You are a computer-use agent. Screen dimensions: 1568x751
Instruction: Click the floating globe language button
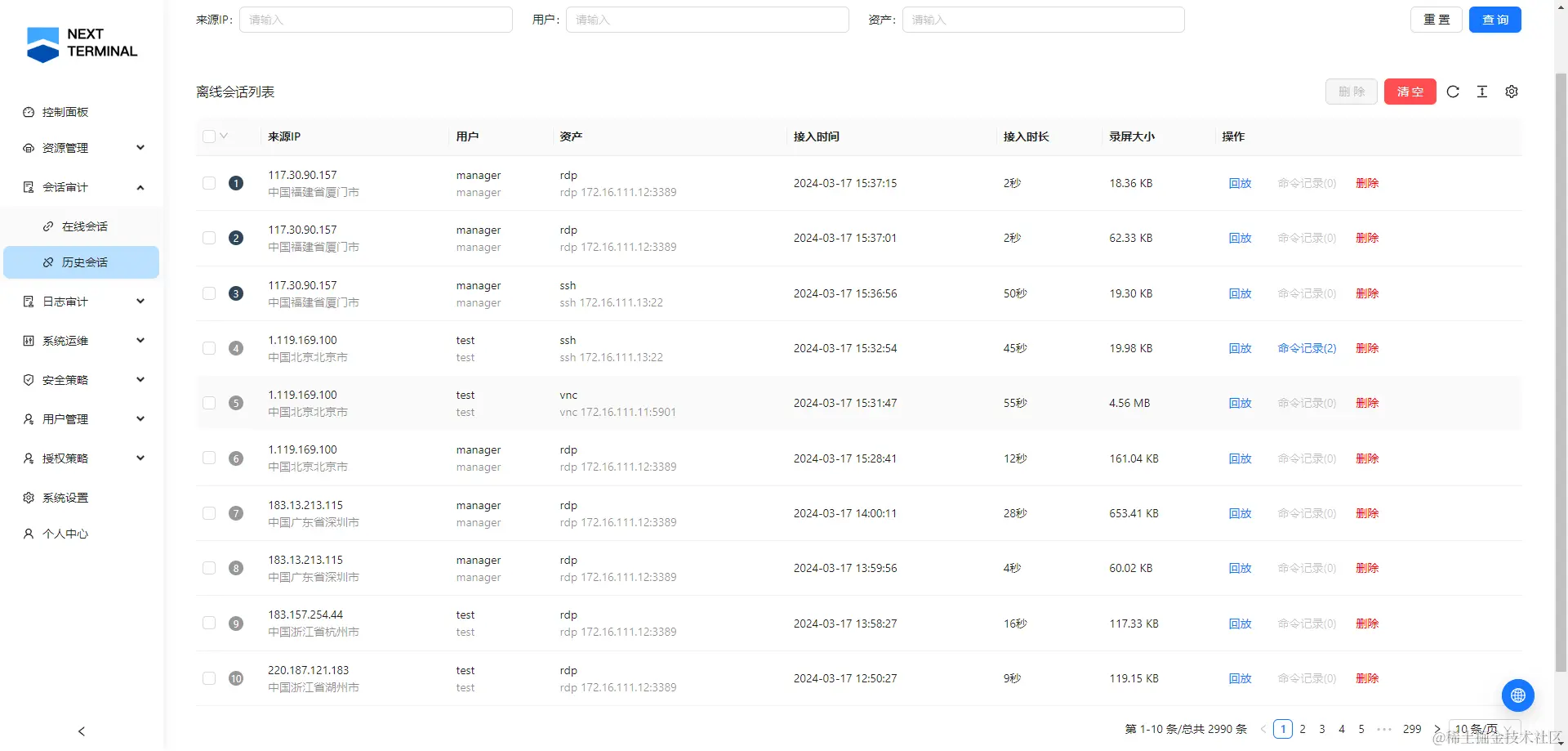1518,695
